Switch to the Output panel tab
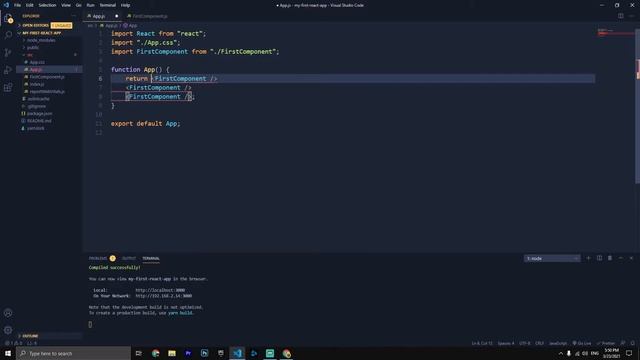 click(129, 258)
